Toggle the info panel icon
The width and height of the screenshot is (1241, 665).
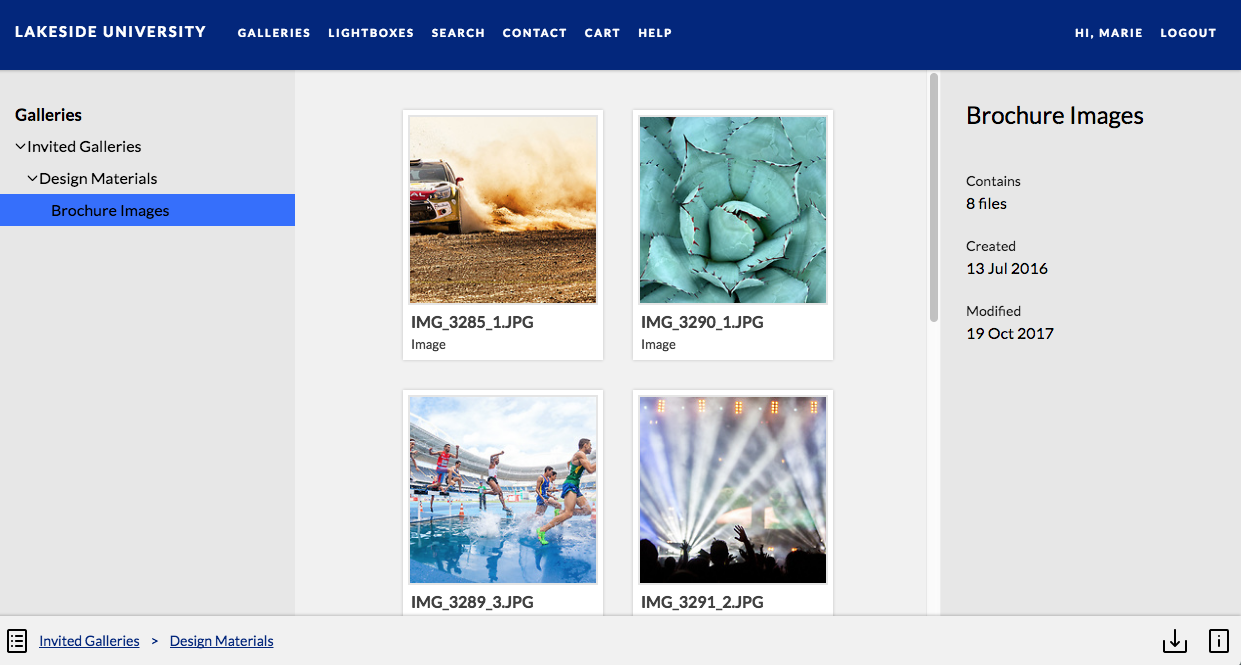(1218, 641)
